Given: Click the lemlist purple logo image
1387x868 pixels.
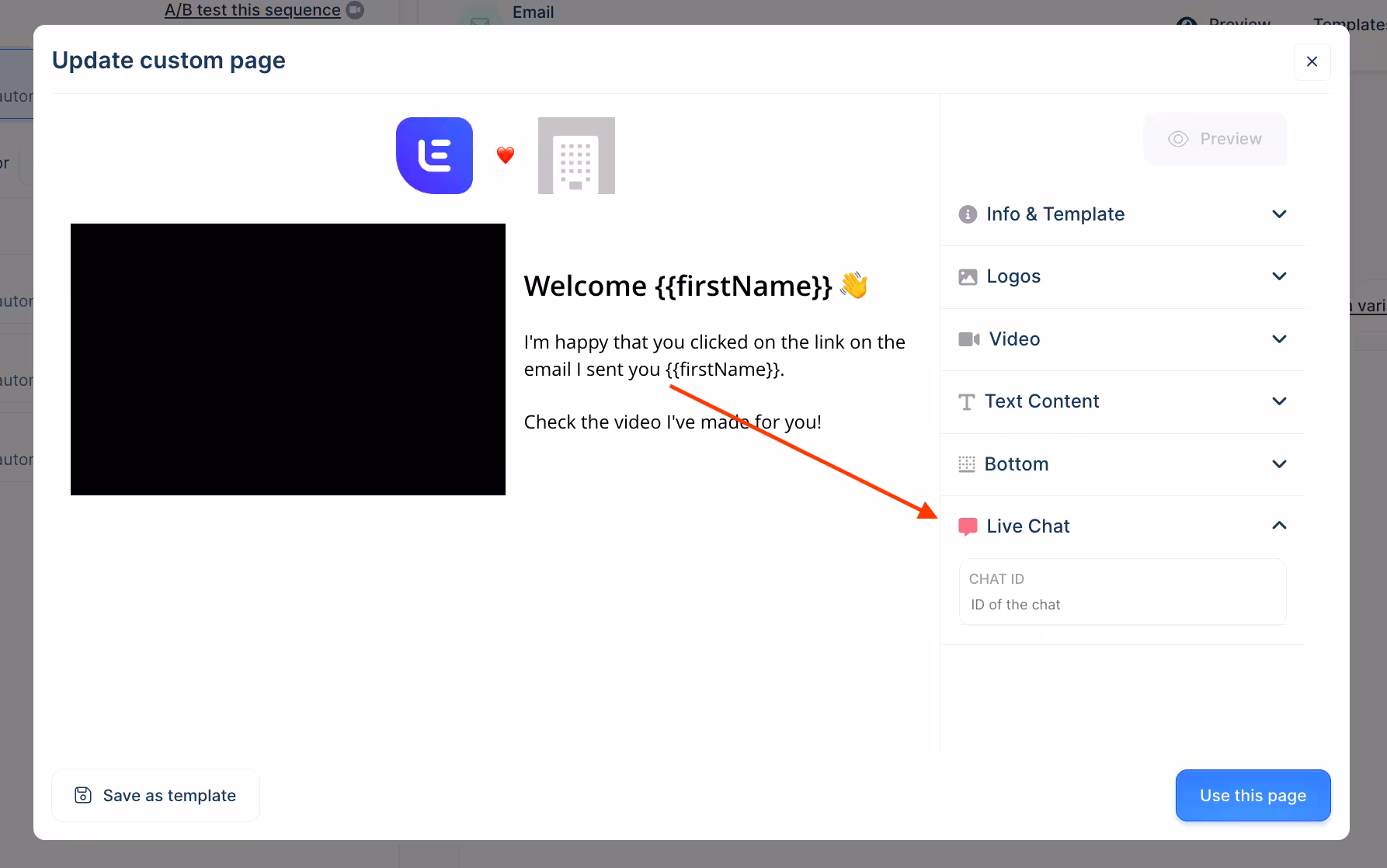Looking at the screenshot, I should [x=434, y=155].
